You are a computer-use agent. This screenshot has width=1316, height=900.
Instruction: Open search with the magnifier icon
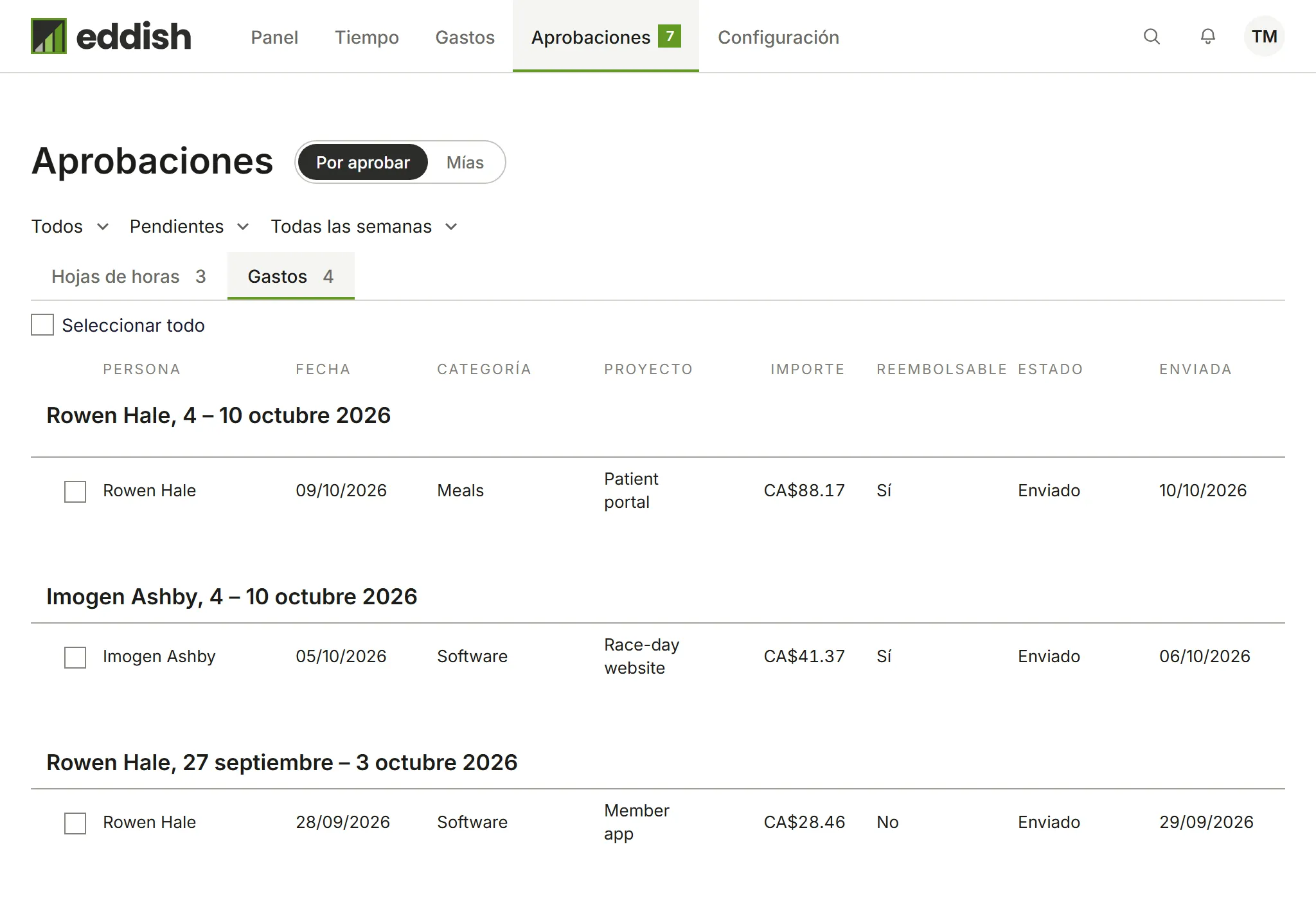tap(1151, 37)
